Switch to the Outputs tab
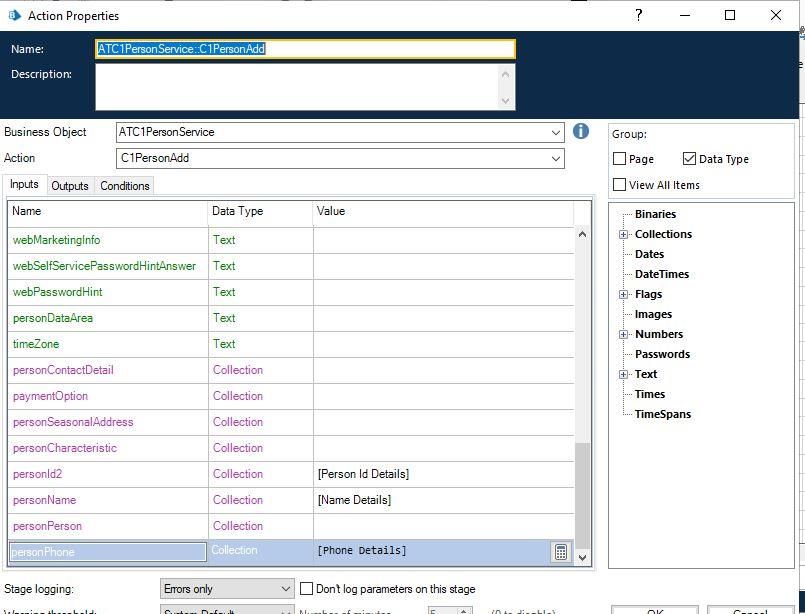The image size is (805, 614). [x=70, y=186]
